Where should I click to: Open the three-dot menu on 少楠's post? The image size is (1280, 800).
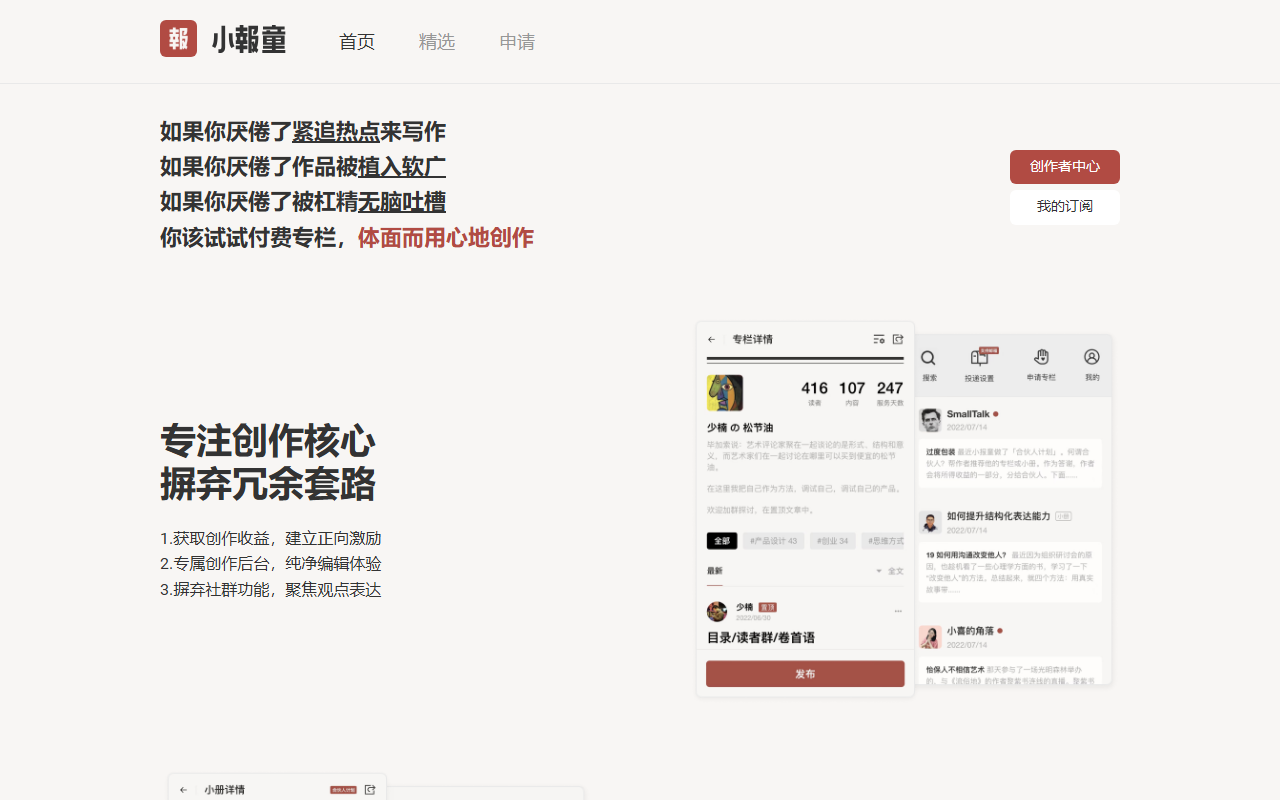click(898, 610)
